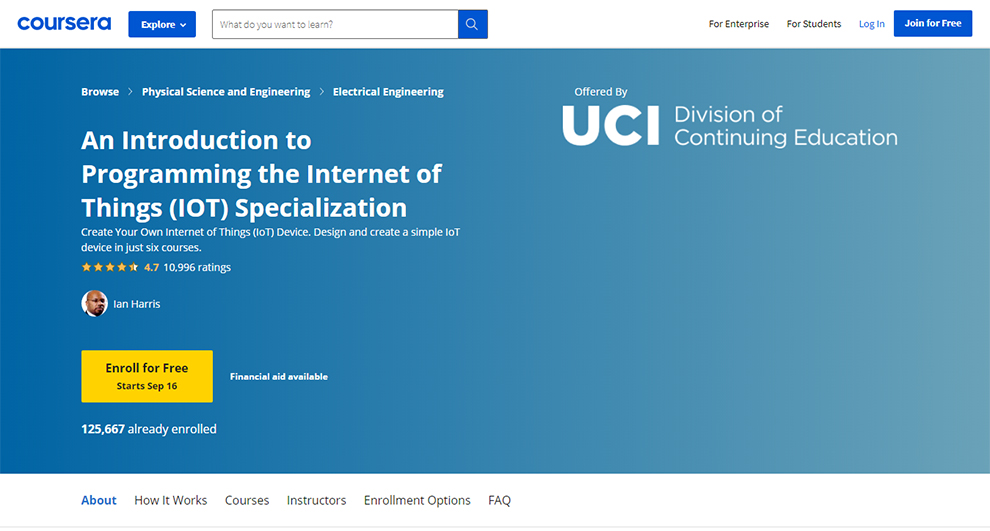The height and width of the screenshot is (531, 990).
Task: Open Electrical Engineering breadcrumb
Action: pyautogui.click(x=388, y=92)
